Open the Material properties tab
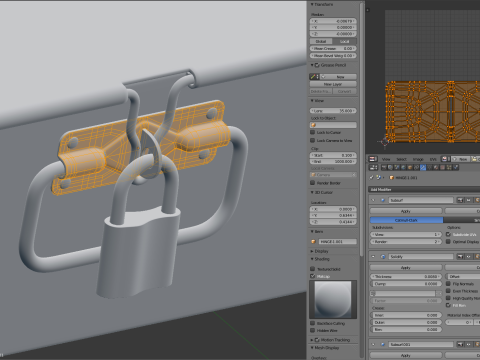Screen dimensions: 480x360 tap(436, 167)
